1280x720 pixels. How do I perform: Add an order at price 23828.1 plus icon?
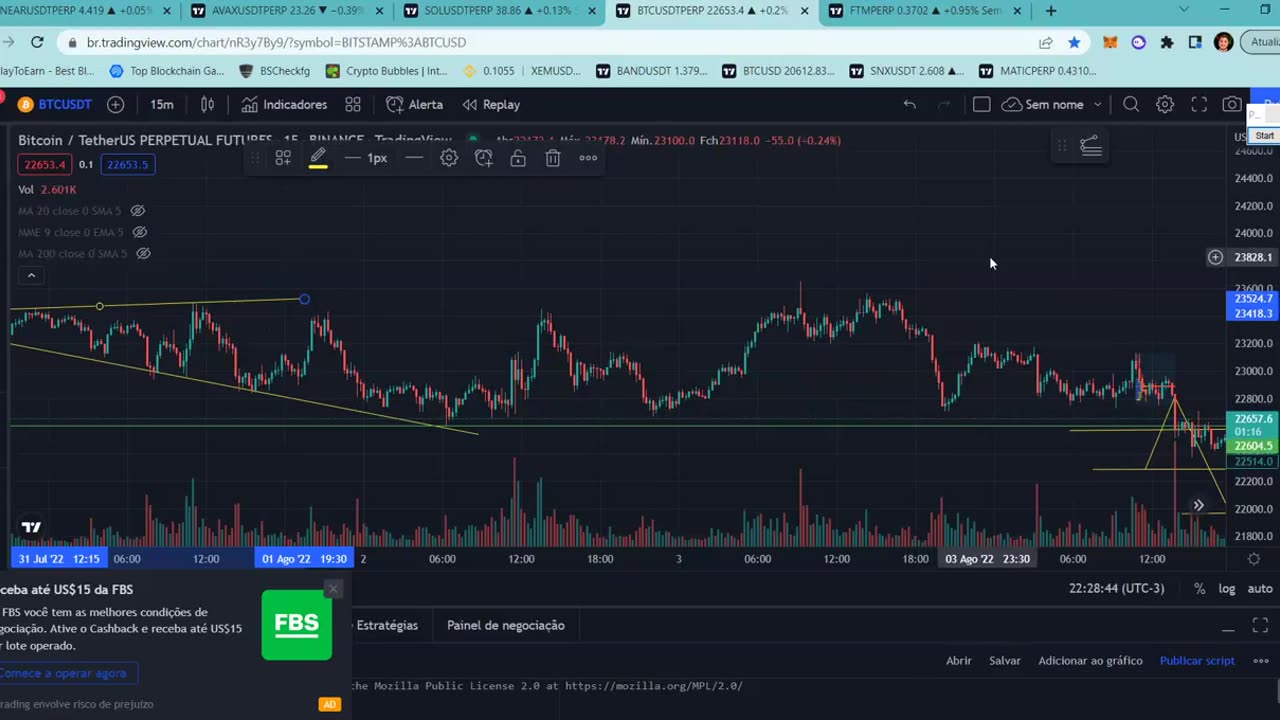coord(1215,257)
